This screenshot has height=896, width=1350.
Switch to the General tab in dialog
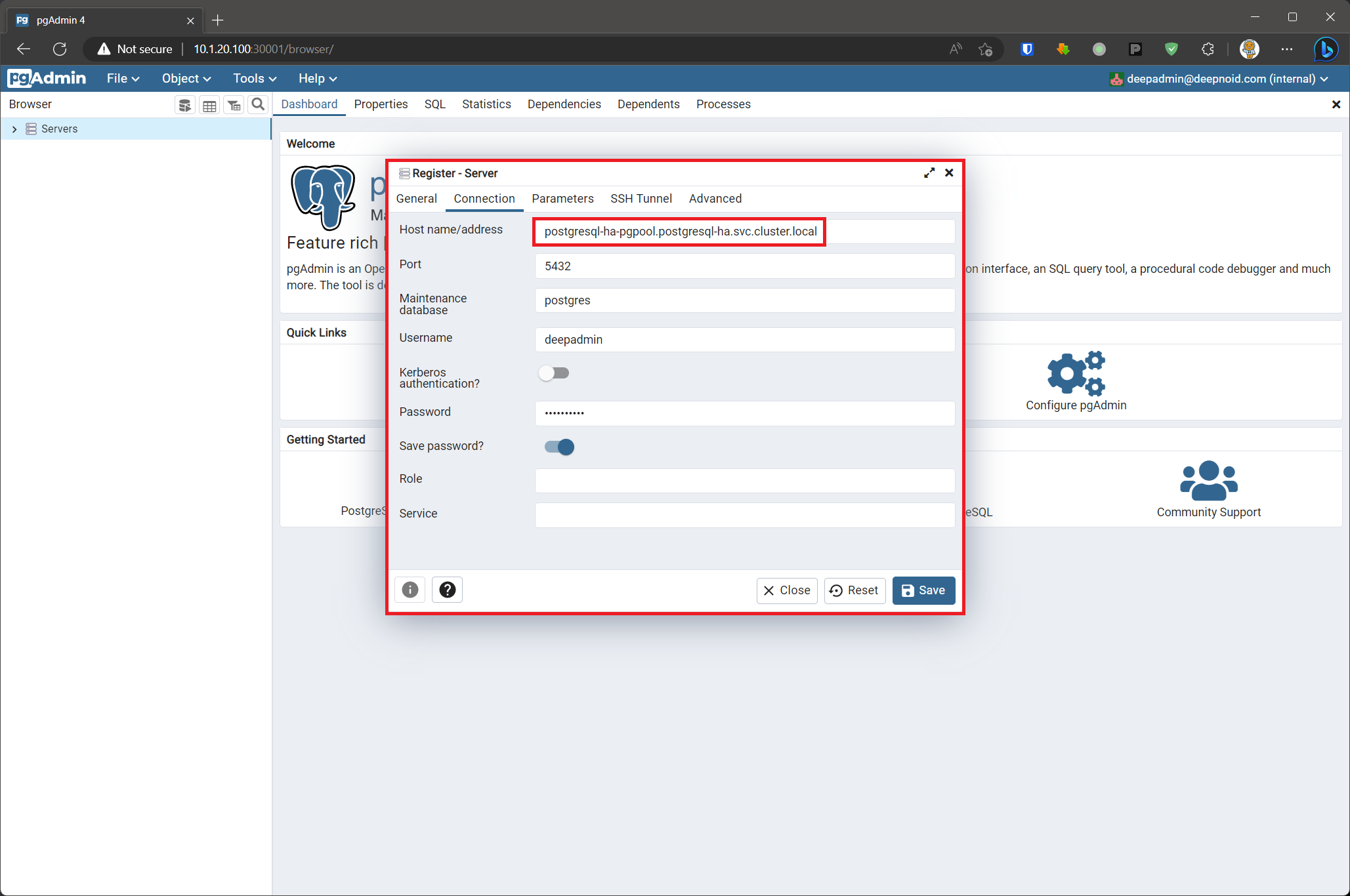tap(416, 199)
